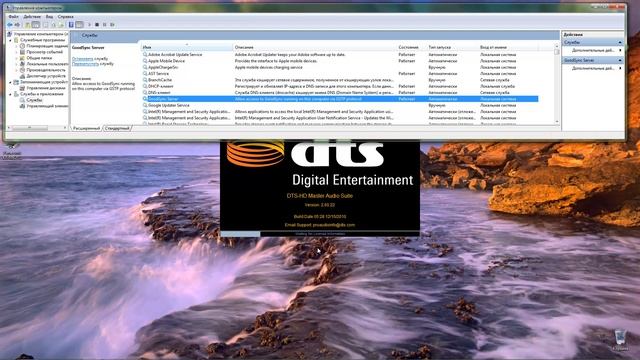The image size is (640, 360).
Task: Sort by the Описание column header
Action: pos(315,47)
